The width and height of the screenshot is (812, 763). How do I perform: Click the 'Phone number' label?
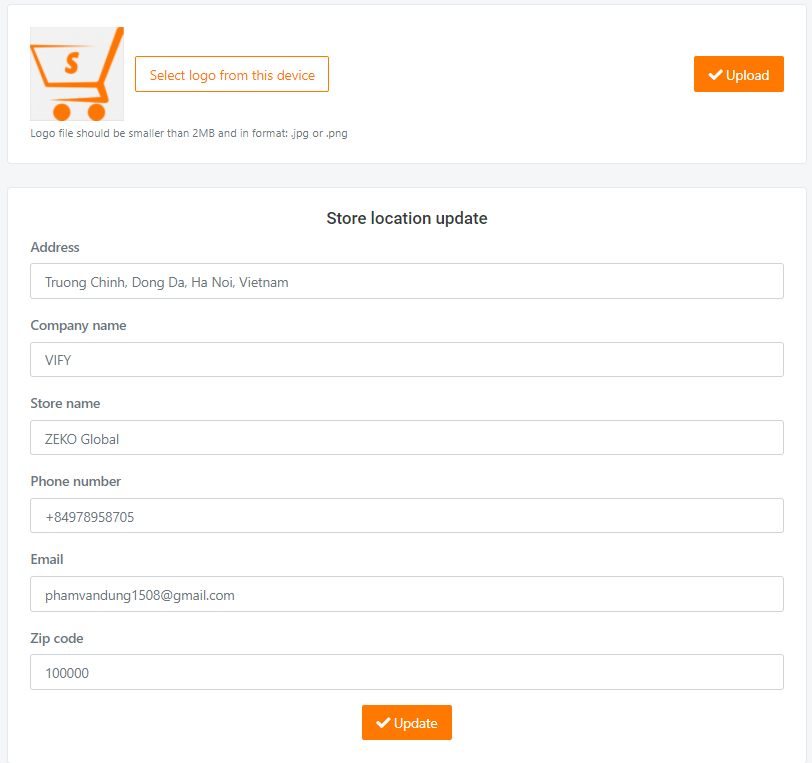point(75,481)
